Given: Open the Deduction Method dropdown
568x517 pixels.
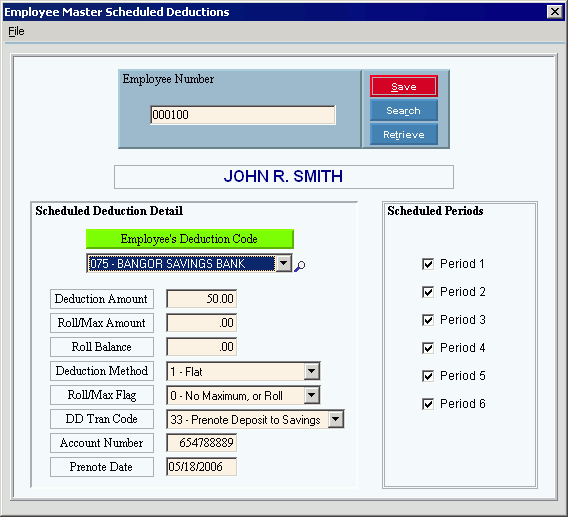Looking at the screenshot, I should point(312,371).
